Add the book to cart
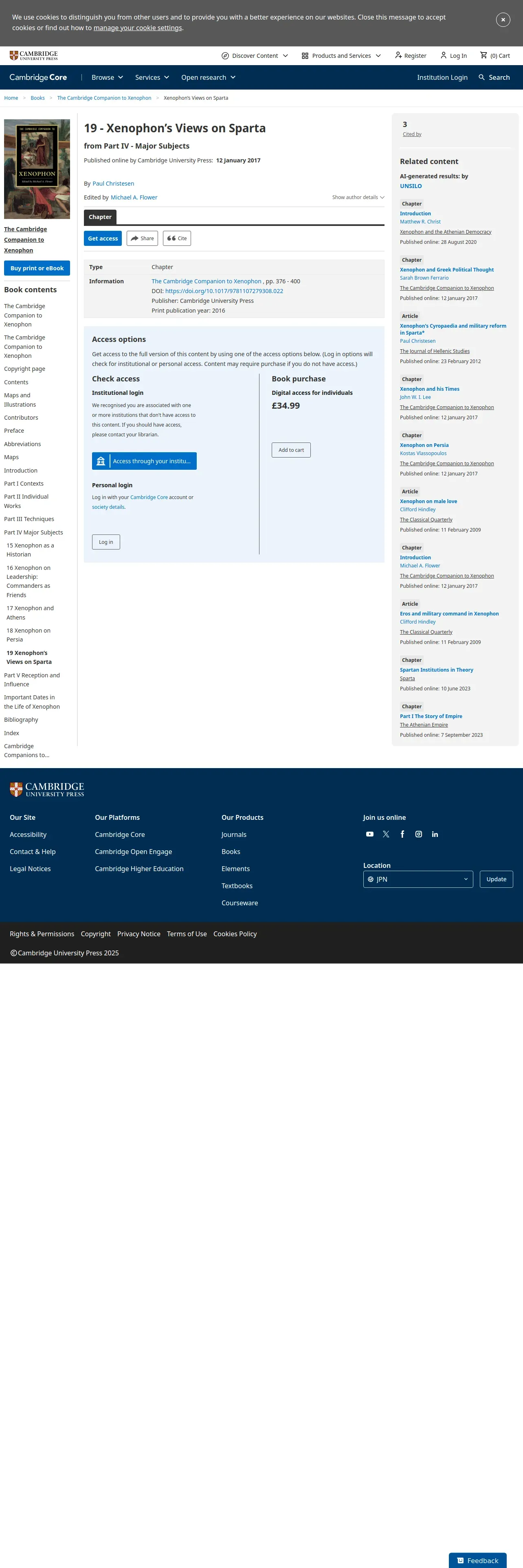 tap(291, 450)
